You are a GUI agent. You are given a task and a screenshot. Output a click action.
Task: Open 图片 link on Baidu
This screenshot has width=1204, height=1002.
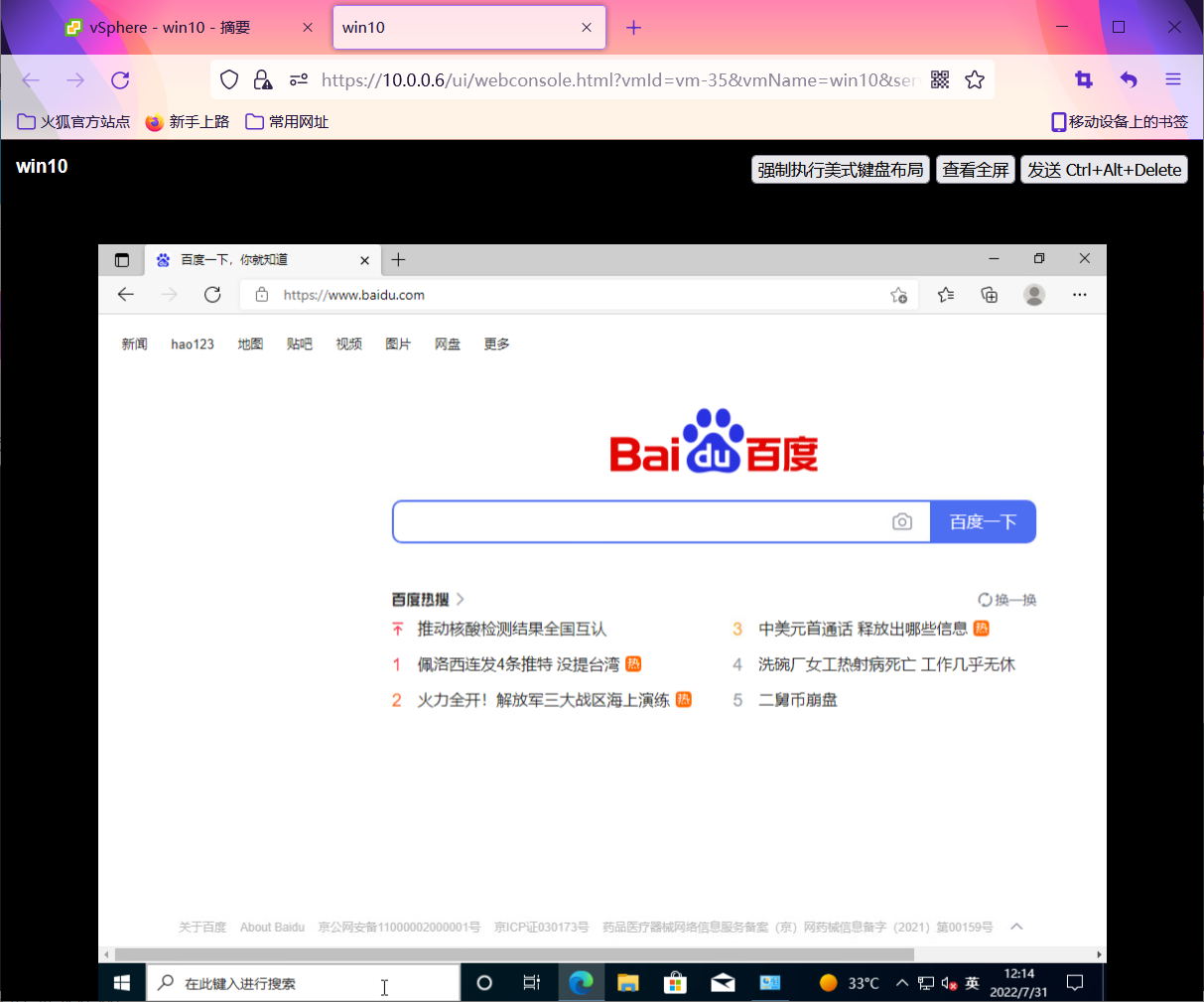398,345
